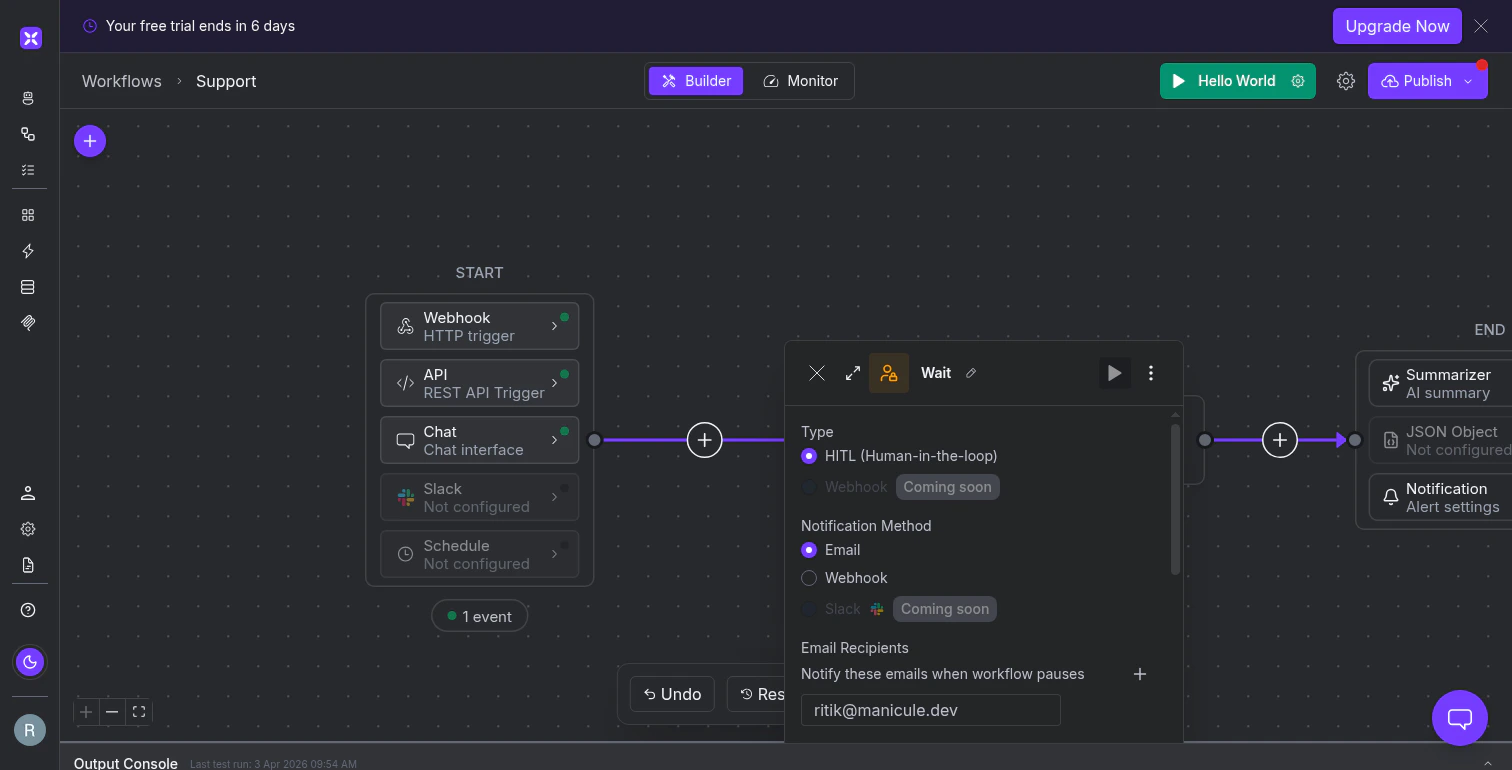This screenshot has width=1512, height=770.
Task: Open the Workflows breadcrumb menu
Action: 121,81
